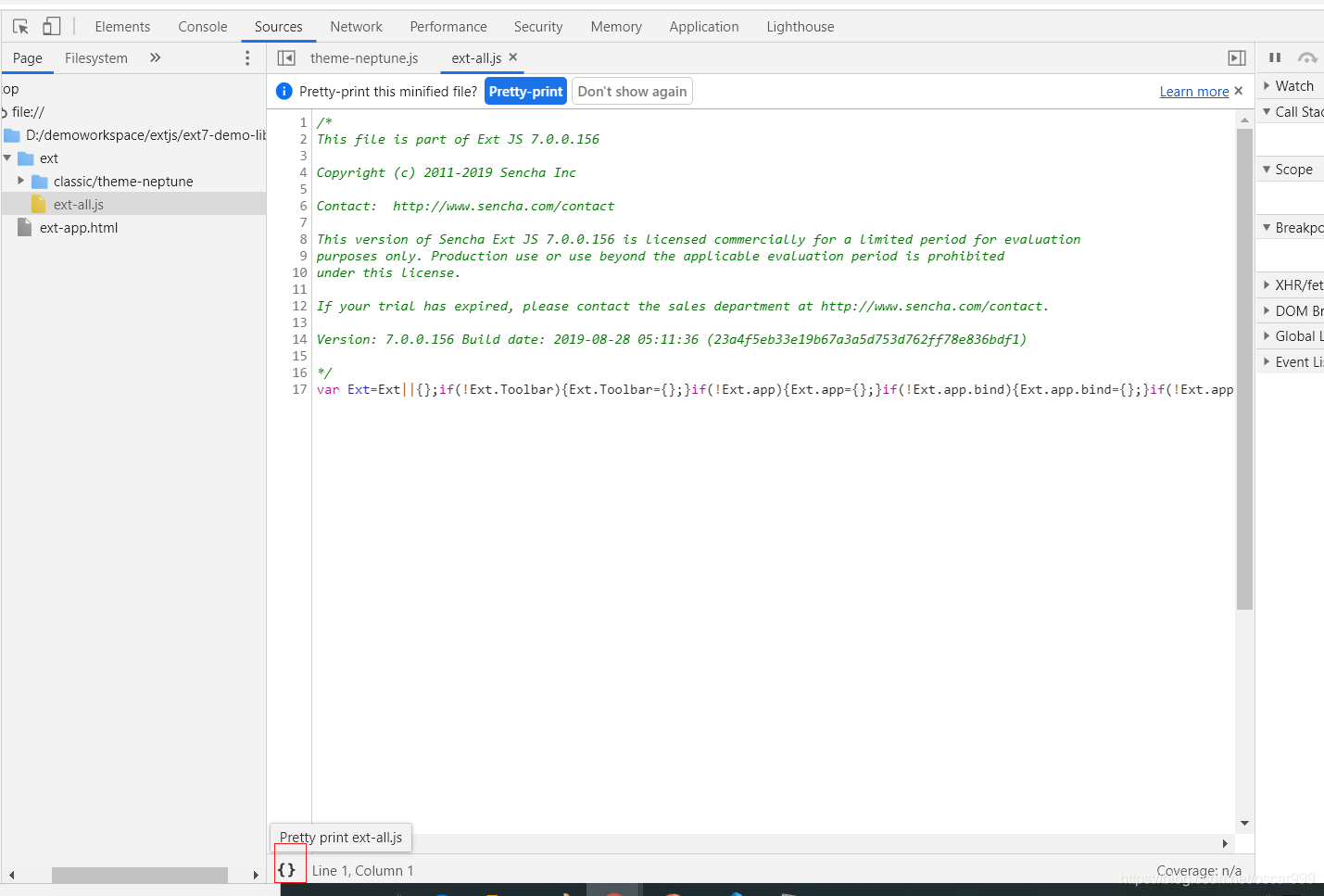Toggle the device toolbar icon
1324x896 pixels.
[x=52, y=27]
